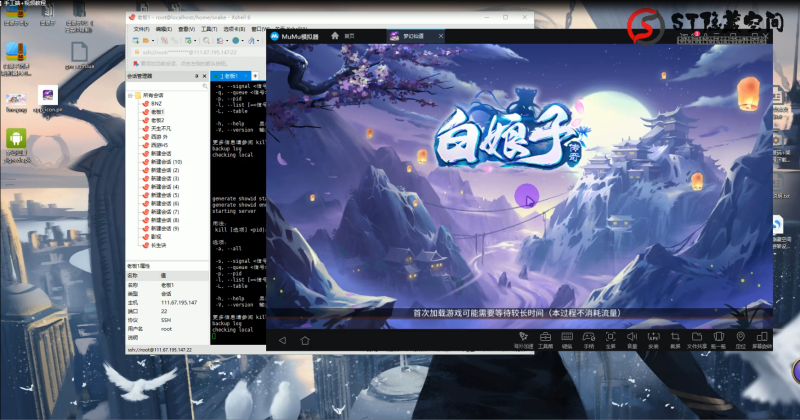Viewport: 800px width, 420px height.
Task: Open MuMu file sharing folder icon
Action: point(696,339)
